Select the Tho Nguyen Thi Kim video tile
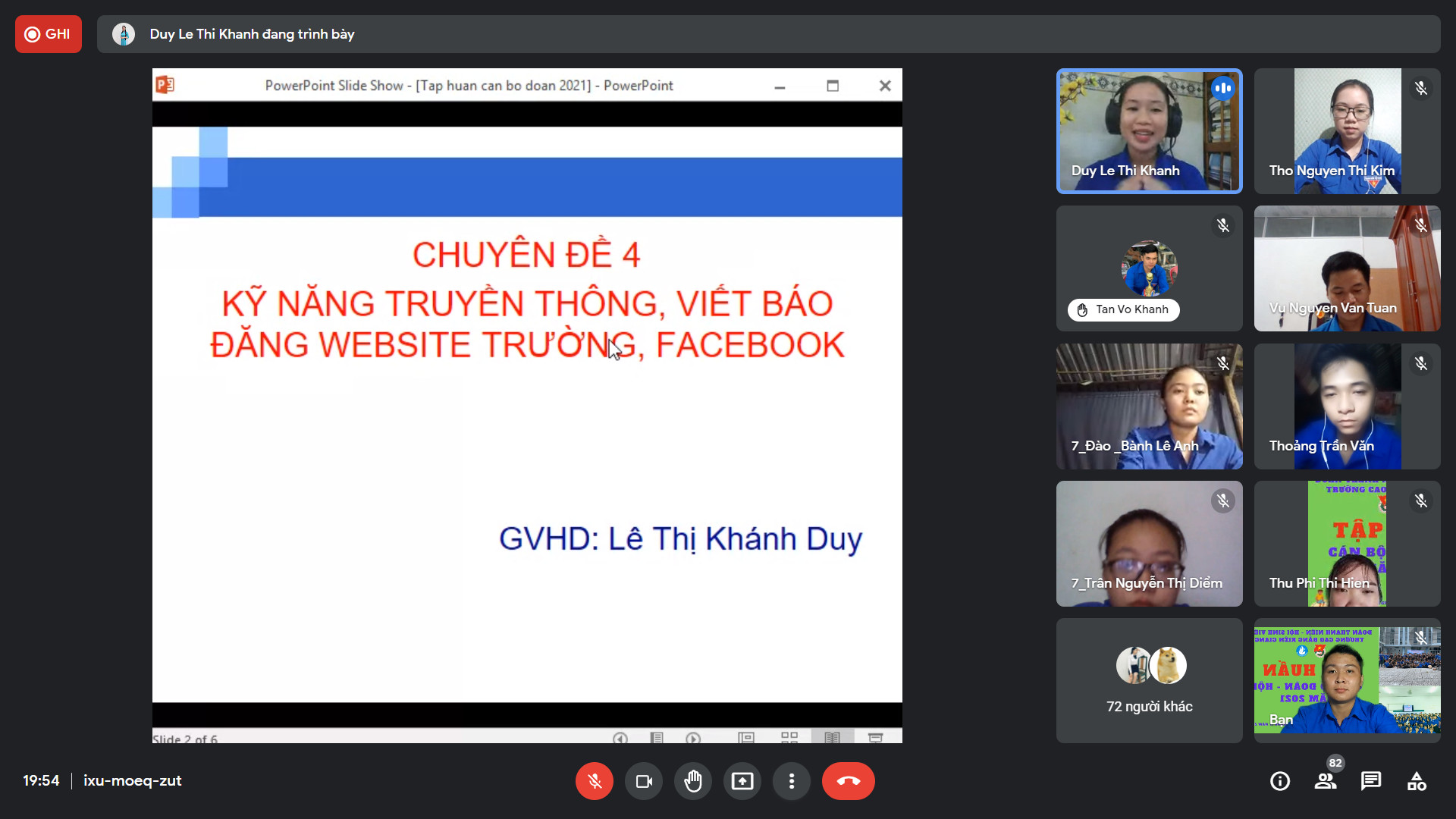This screenshot has height=819, width=1456. tap(1346, 130)
